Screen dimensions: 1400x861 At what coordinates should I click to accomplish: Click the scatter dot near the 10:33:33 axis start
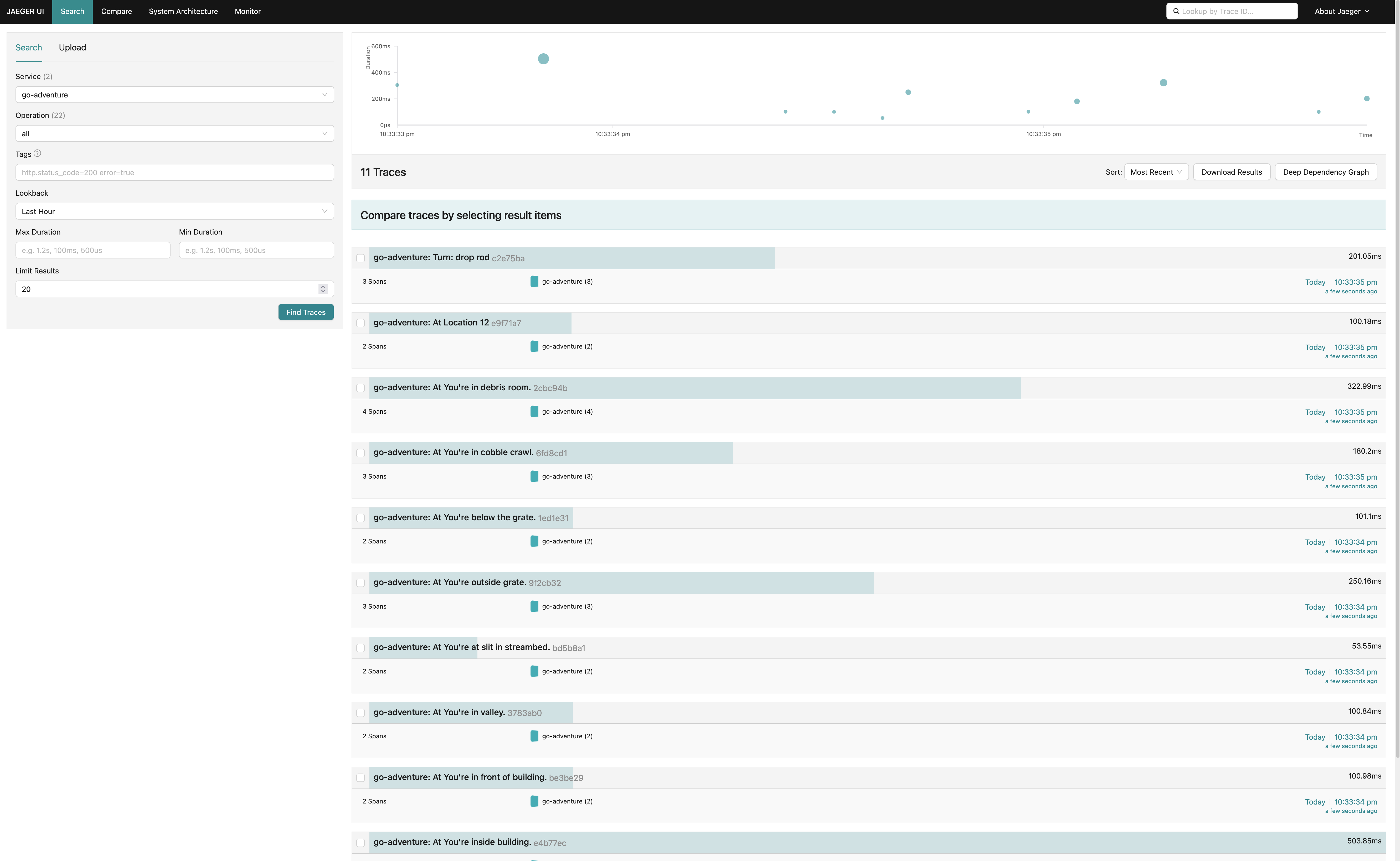(397, 85)
